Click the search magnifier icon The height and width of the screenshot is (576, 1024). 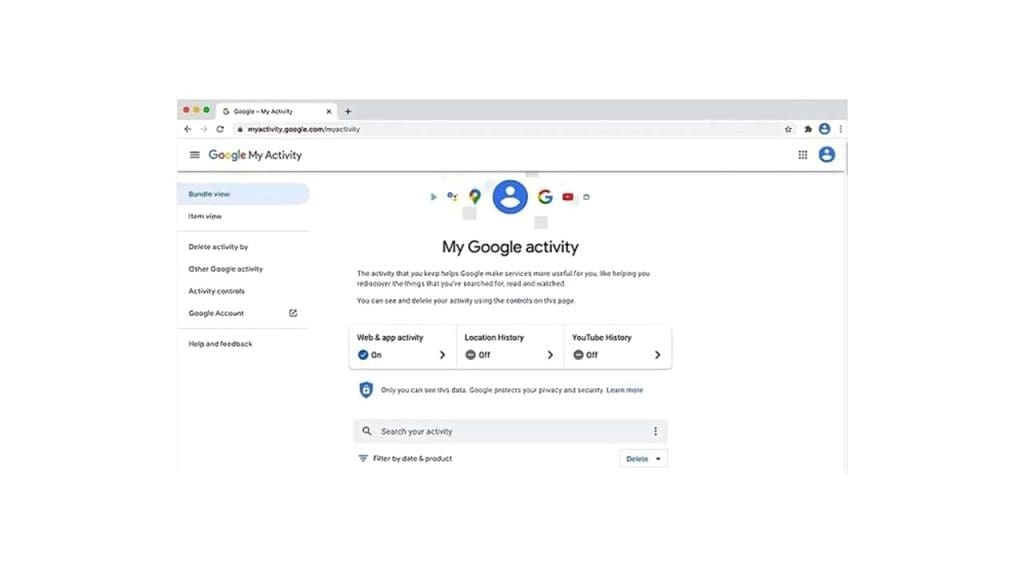point(367,431)
